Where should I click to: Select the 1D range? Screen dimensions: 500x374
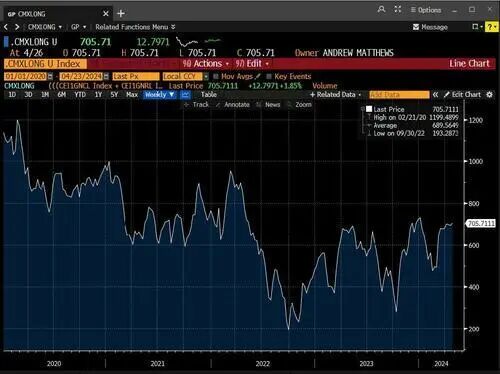[12, 95]
